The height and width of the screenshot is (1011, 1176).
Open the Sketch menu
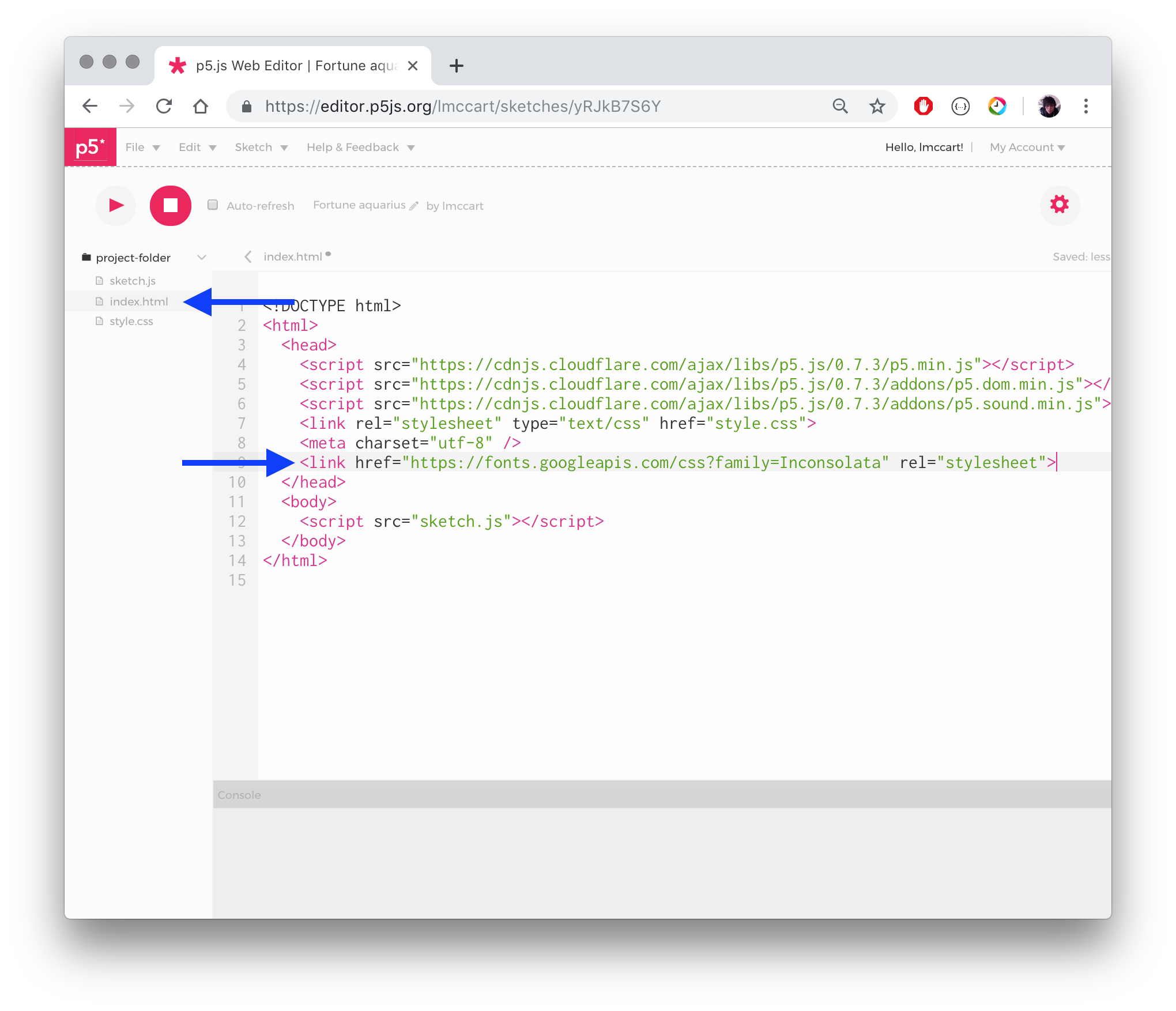coord(261,147)
